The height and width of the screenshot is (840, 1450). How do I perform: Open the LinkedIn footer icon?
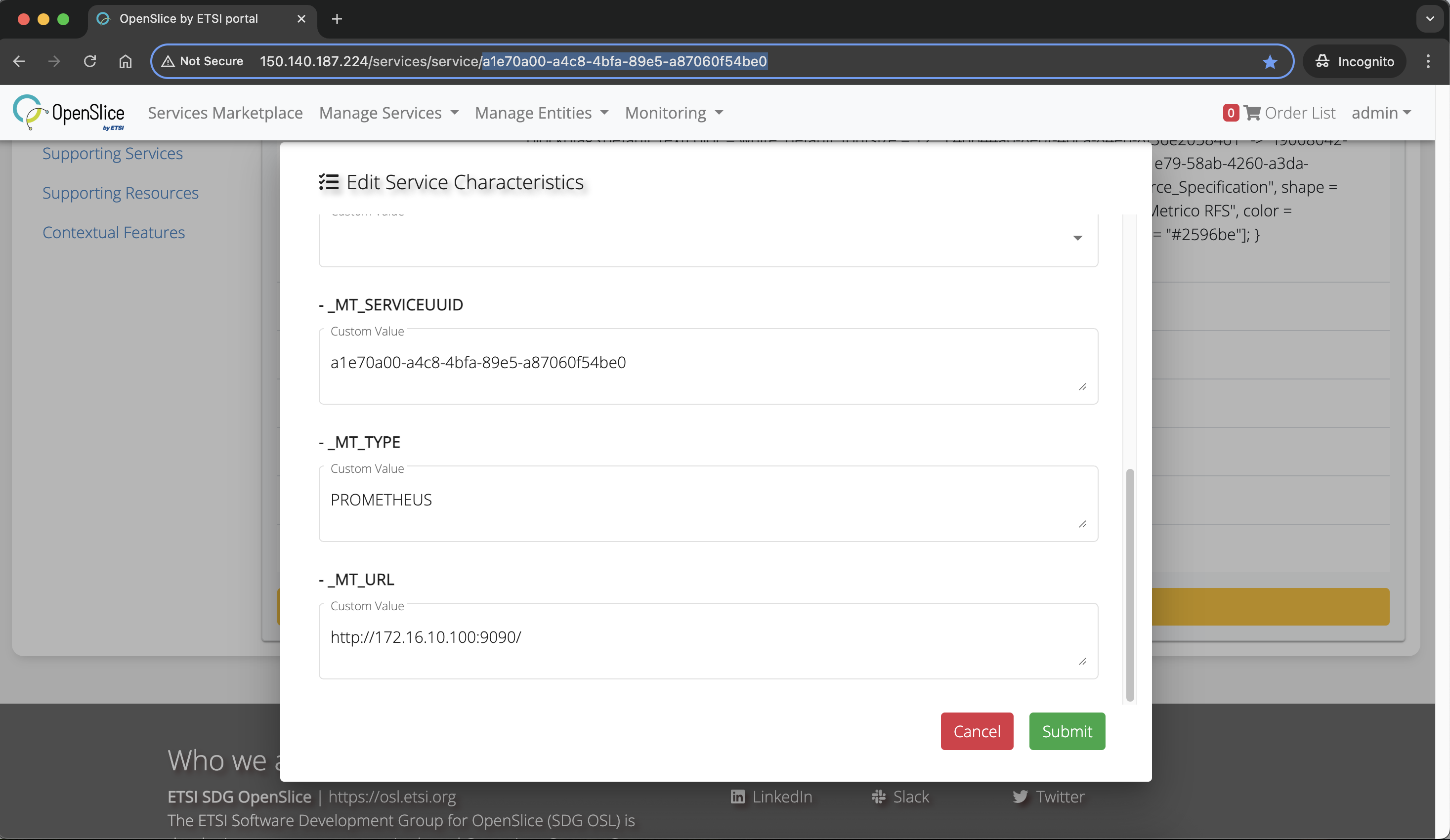738,797
